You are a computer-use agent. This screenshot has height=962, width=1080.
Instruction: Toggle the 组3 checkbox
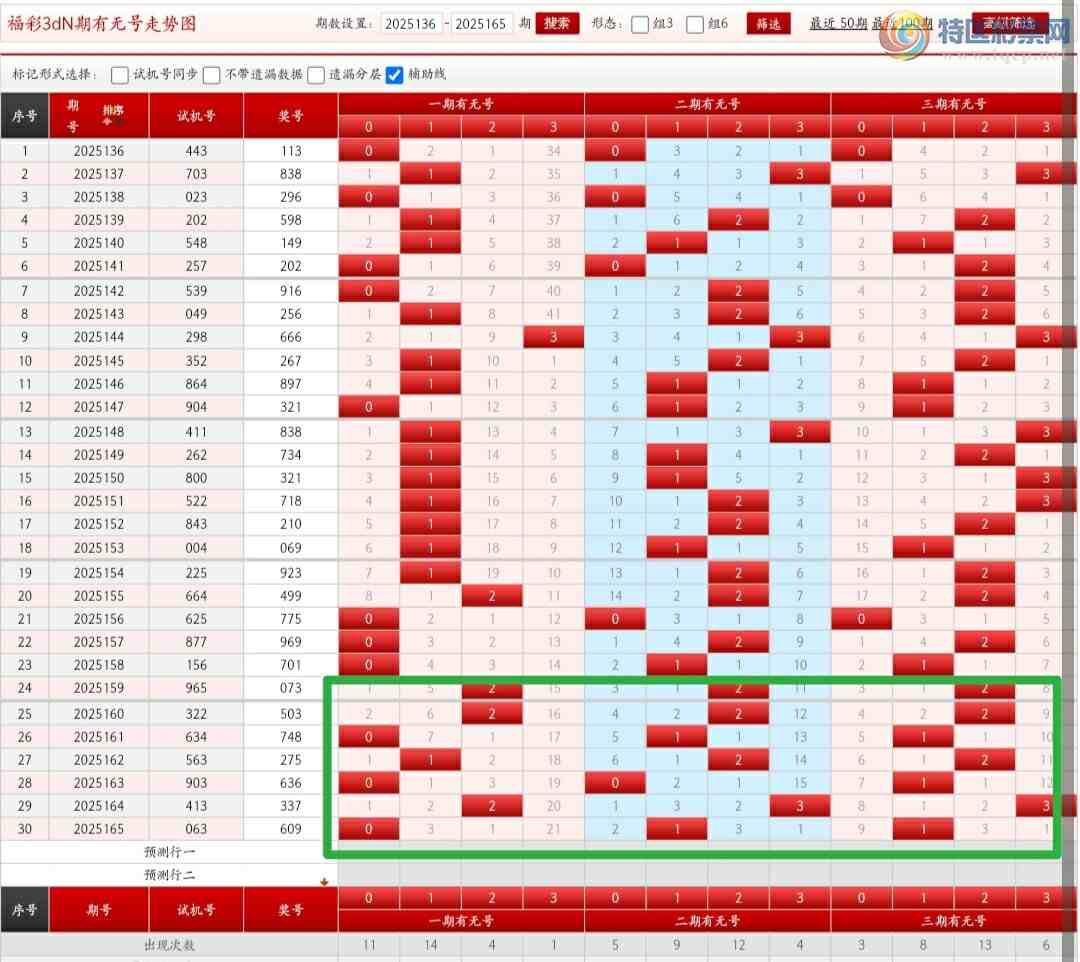(x=640, y=25)
